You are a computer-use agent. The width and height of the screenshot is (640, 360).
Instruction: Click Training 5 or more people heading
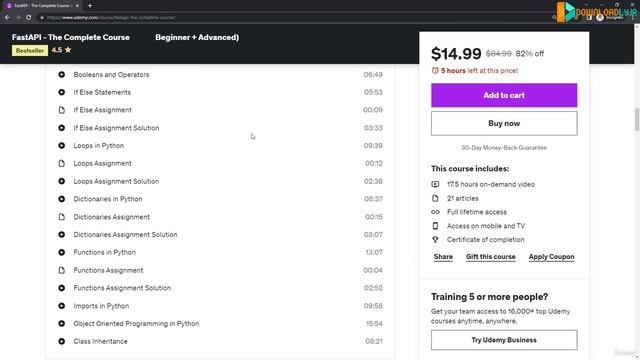pyautogui.click(x=489, y=297)
